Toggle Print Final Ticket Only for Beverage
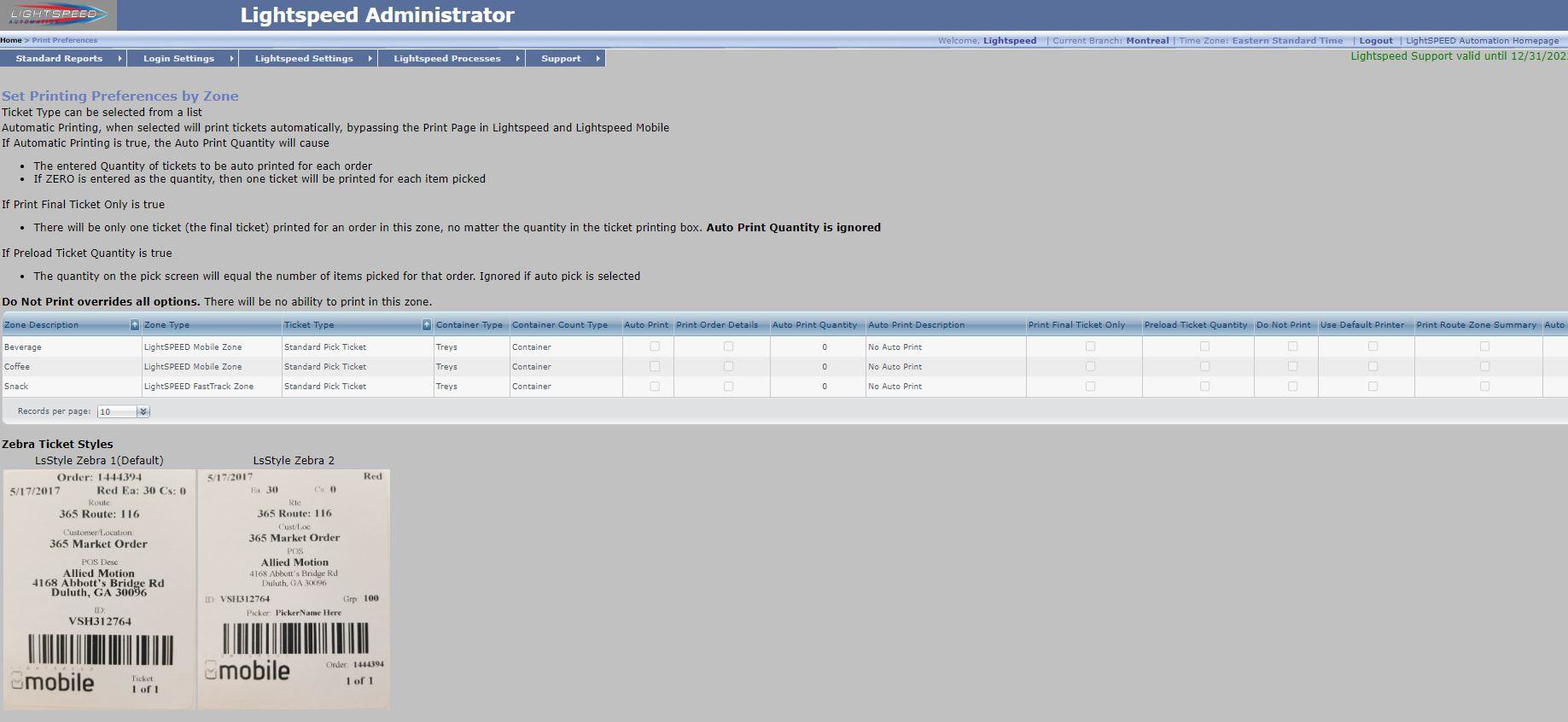This screenshot has width=1568, height=722. (1090, 346)
